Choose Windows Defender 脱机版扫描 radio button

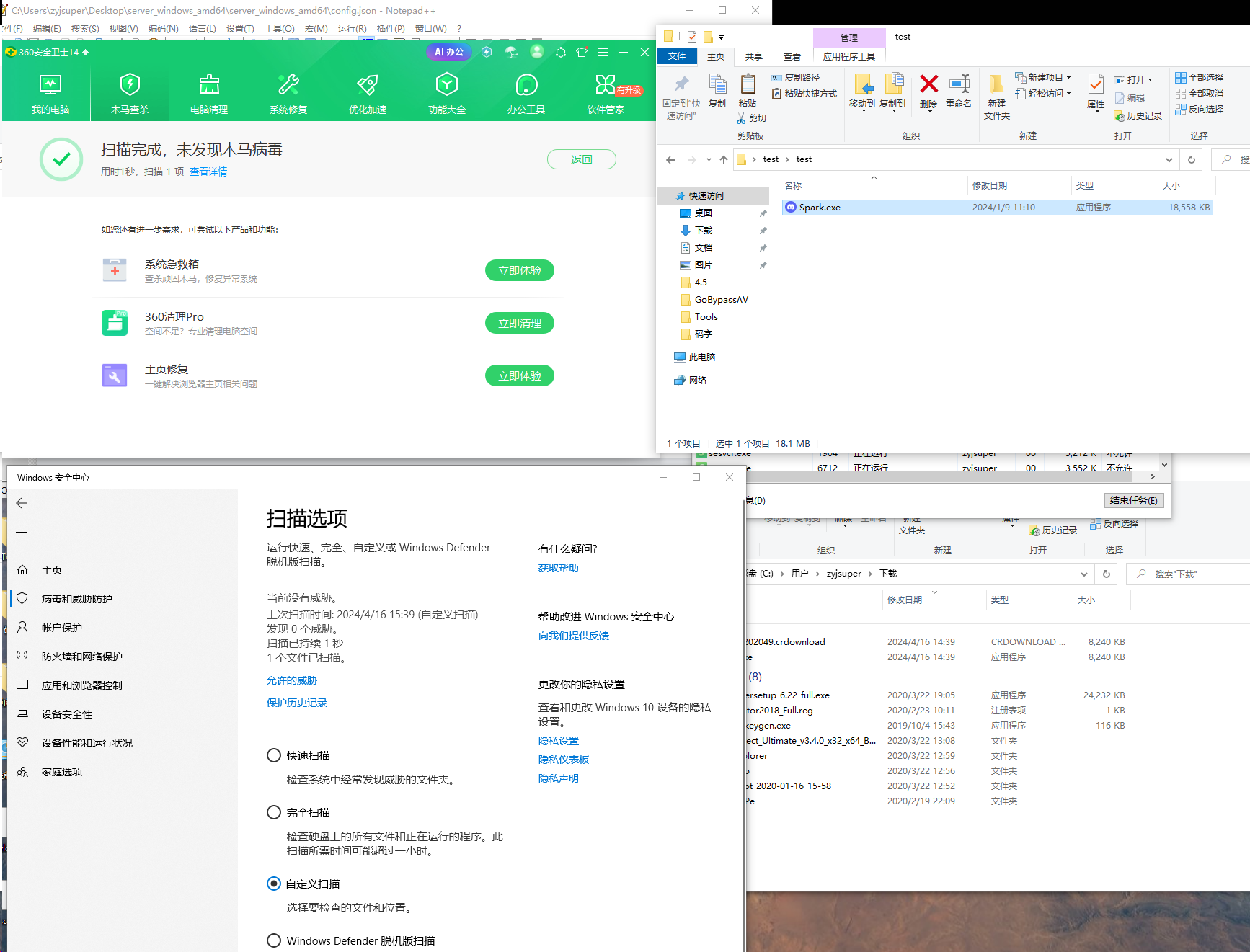click(x=274, y=940)
